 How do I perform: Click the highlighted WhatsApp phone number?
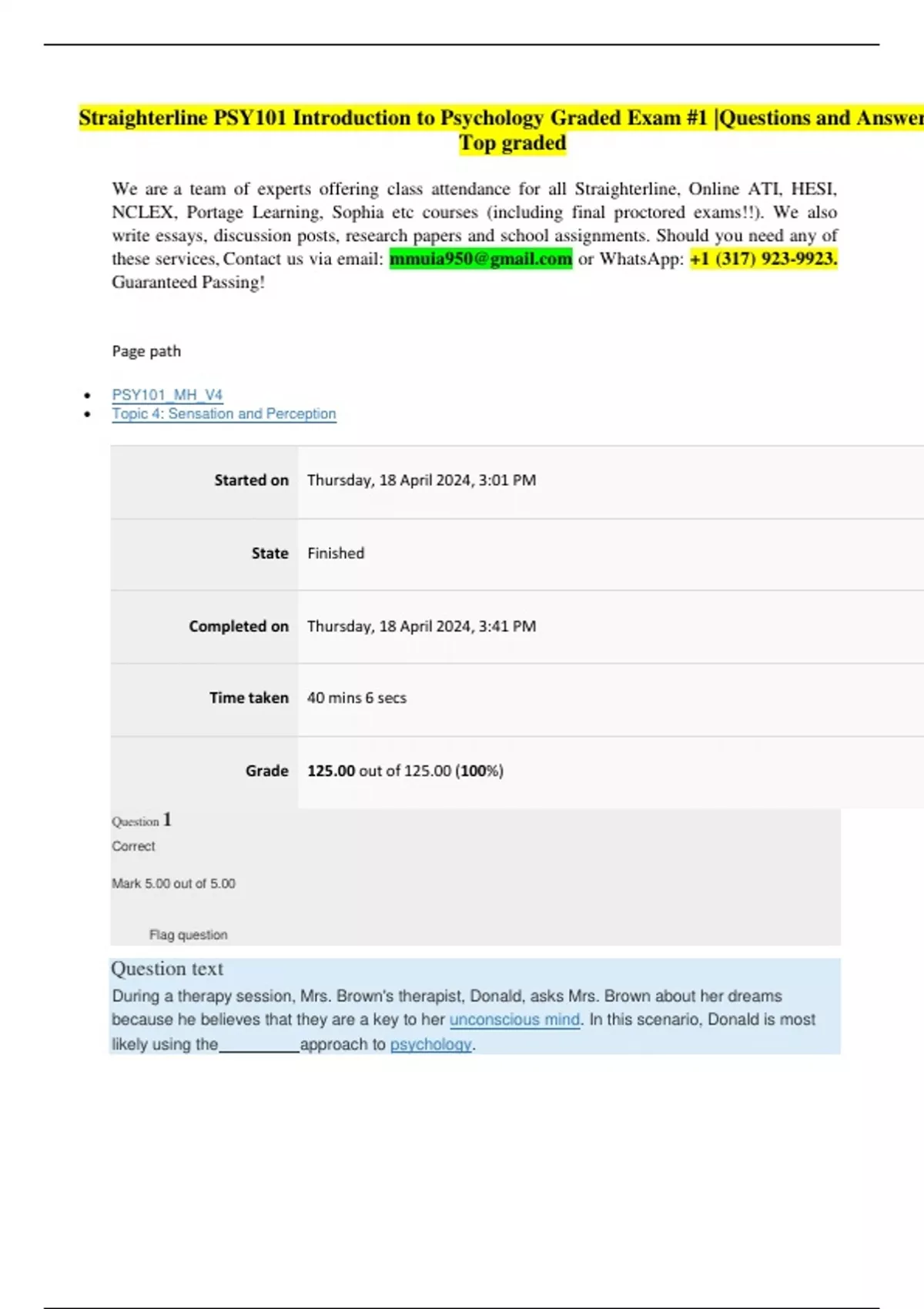[763, 259]
